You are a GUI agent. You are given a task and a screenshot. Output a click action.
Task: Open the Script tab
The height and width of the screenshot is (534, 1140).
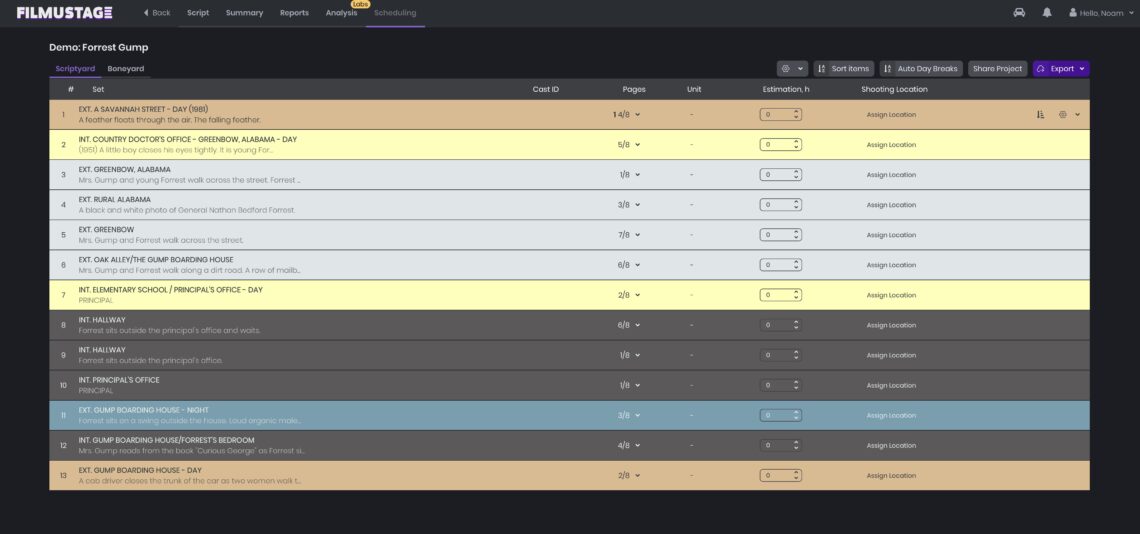point(198,12)
